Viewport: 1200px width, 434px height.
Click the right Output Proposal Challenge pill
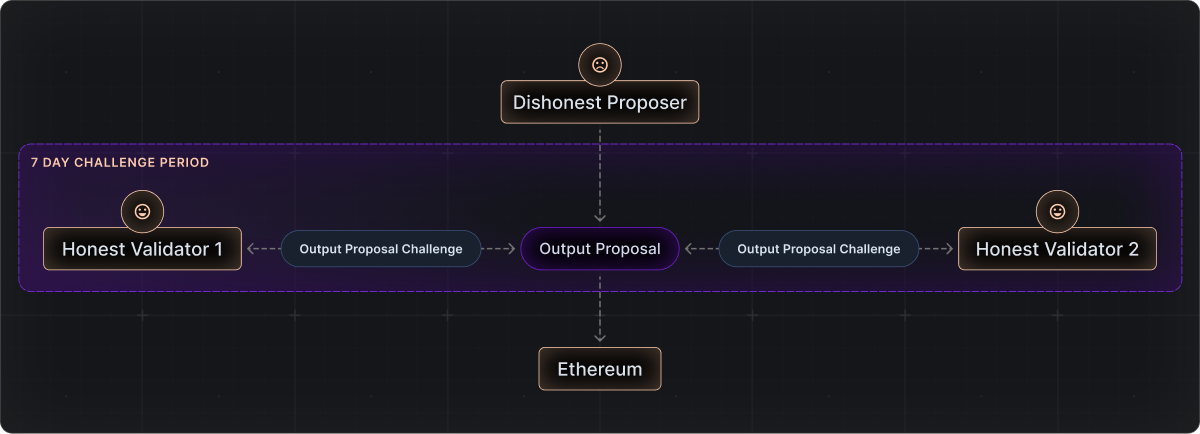(818, 249)
